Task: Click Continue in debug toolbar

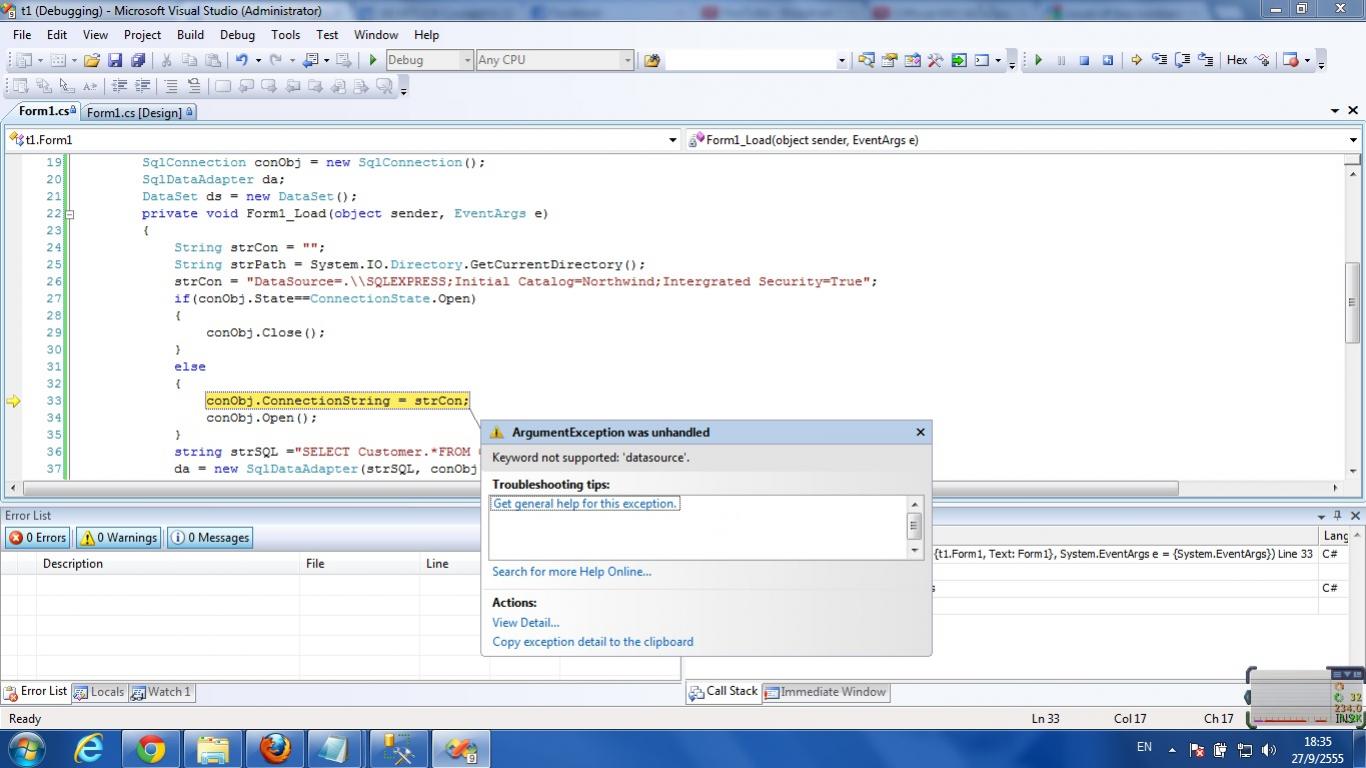Action: (1038, 60)
